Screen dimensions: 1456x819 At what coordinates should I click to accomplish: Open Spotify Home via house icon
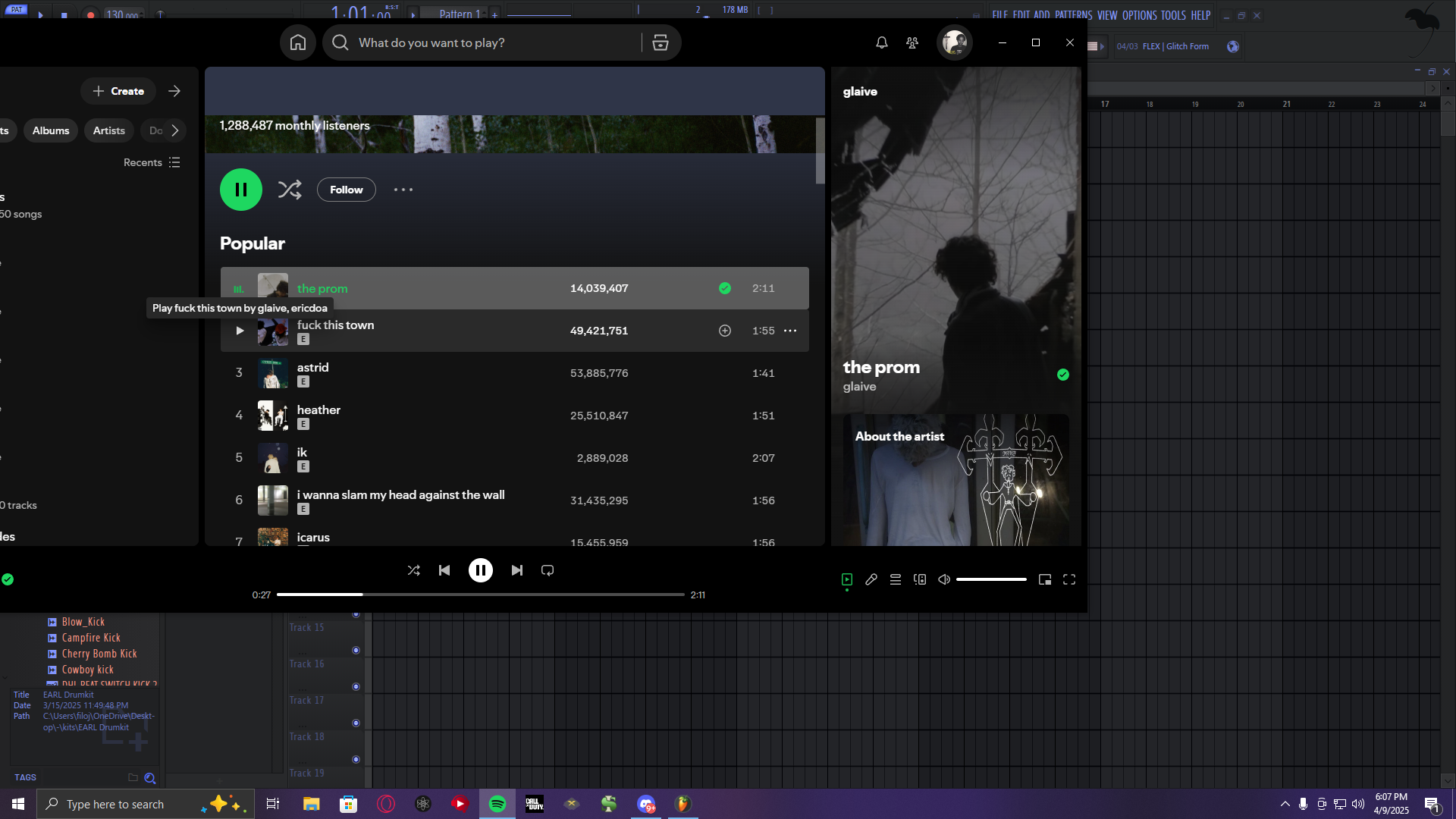point(298,42)
